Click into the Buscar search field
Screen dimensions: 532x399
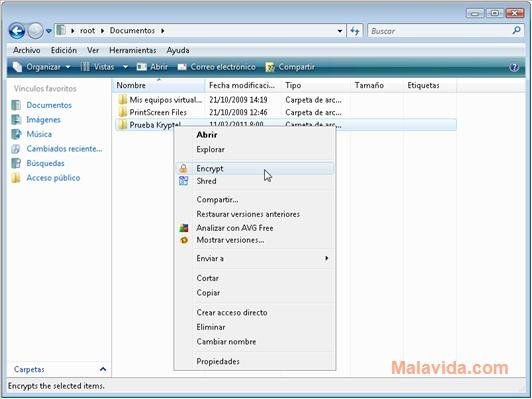click(440, 31)
